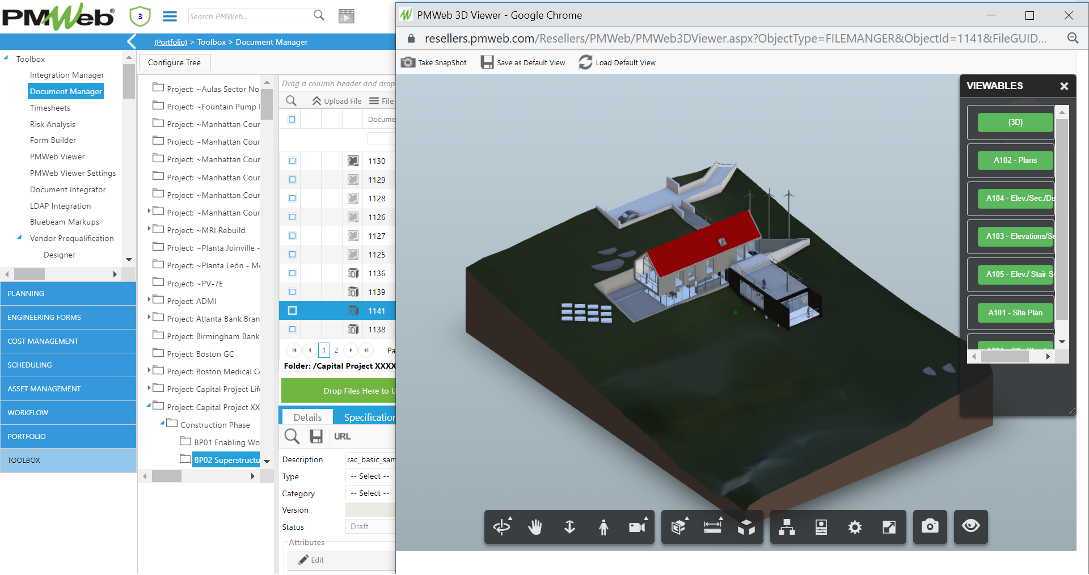
Task: Select Risk Analysis in Toolbox tree
Action: click(x=53, y=124)
